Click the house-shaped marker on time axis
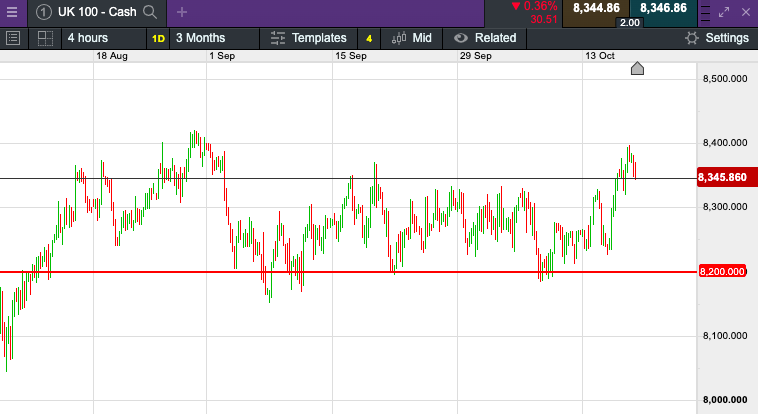 point(637,69)
